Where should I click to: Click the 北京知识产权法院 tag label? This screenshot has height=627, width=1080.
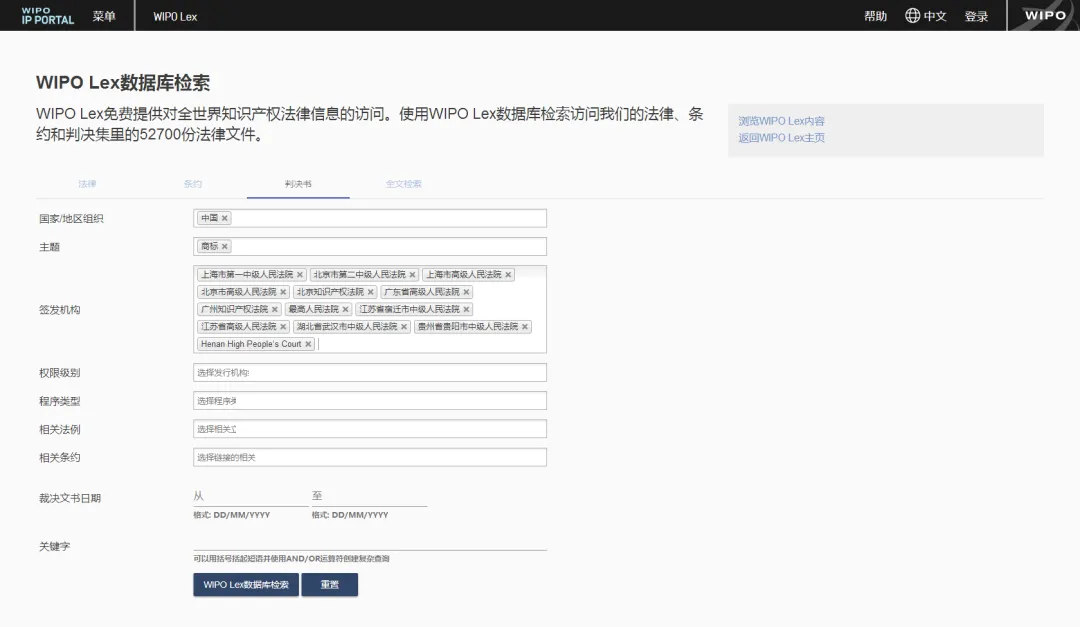(x=330, y=292)
